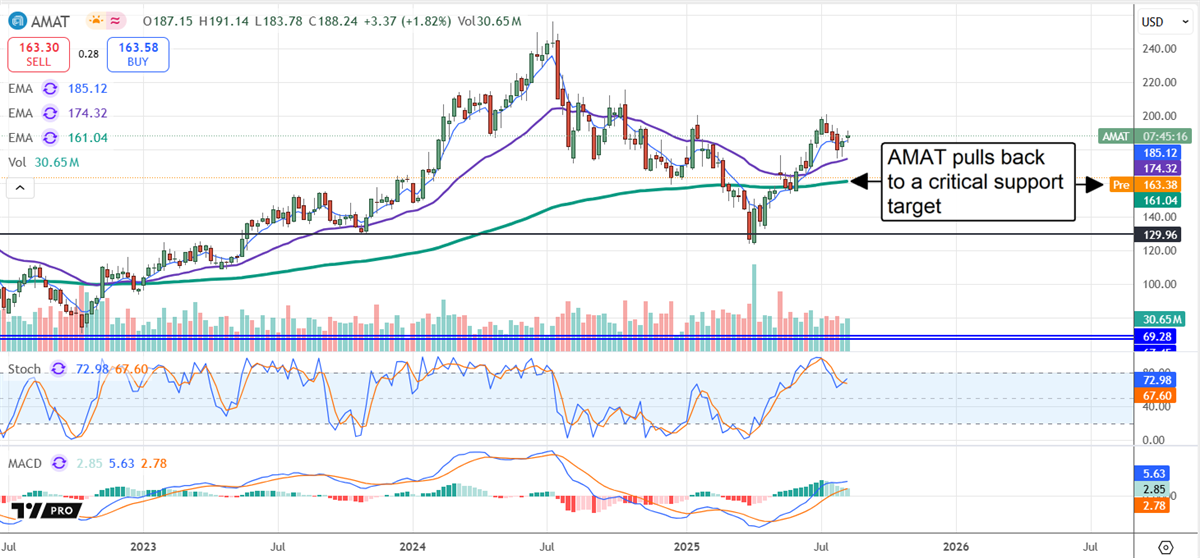Click the purple 174.32 price axis label
Viewport: 1200px width, 558px height.
pyautogui.click(x=1159, y=169)
